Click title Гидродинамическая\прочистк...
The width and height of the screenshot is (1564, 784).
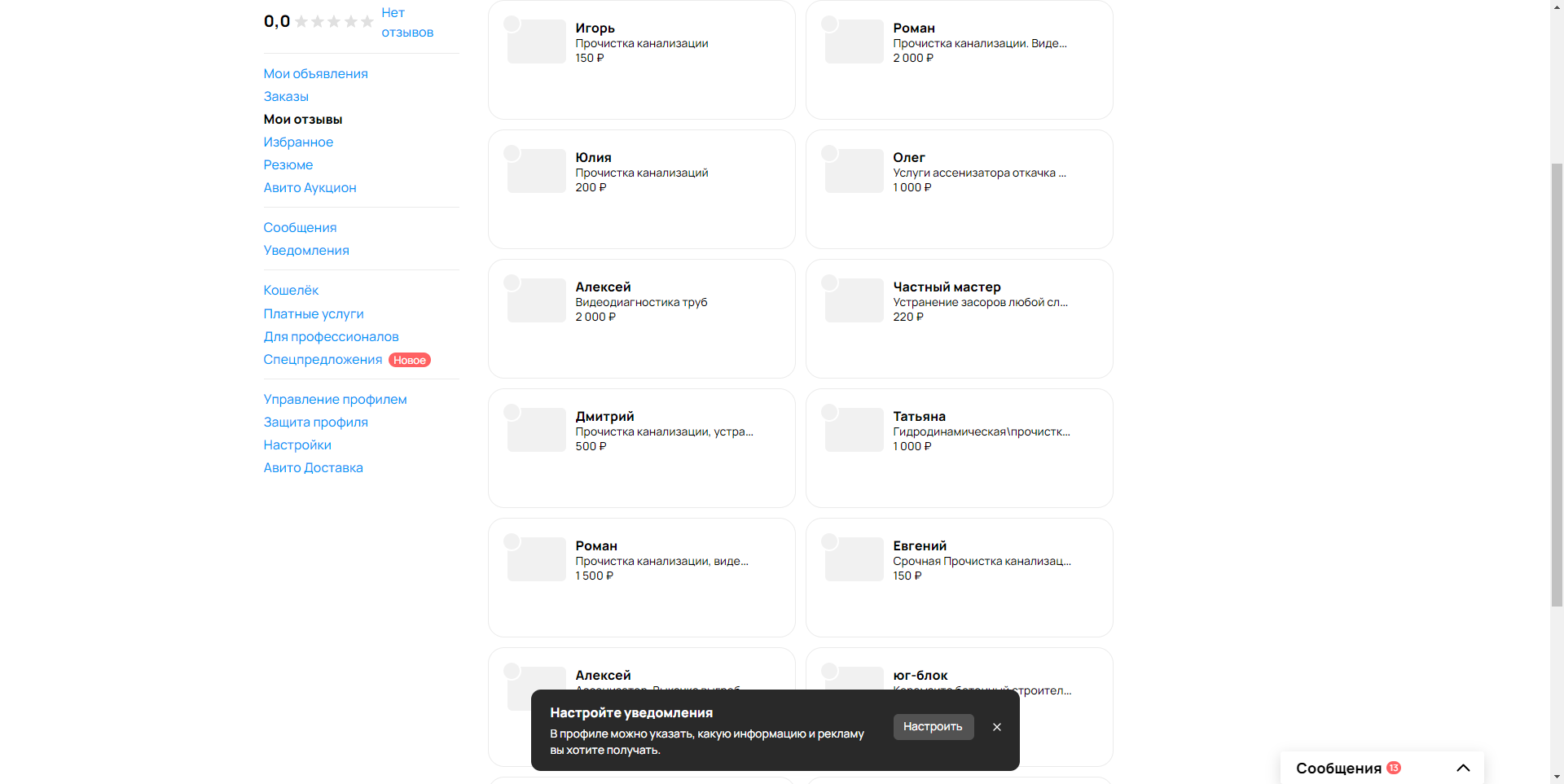(x=982, y=431)
